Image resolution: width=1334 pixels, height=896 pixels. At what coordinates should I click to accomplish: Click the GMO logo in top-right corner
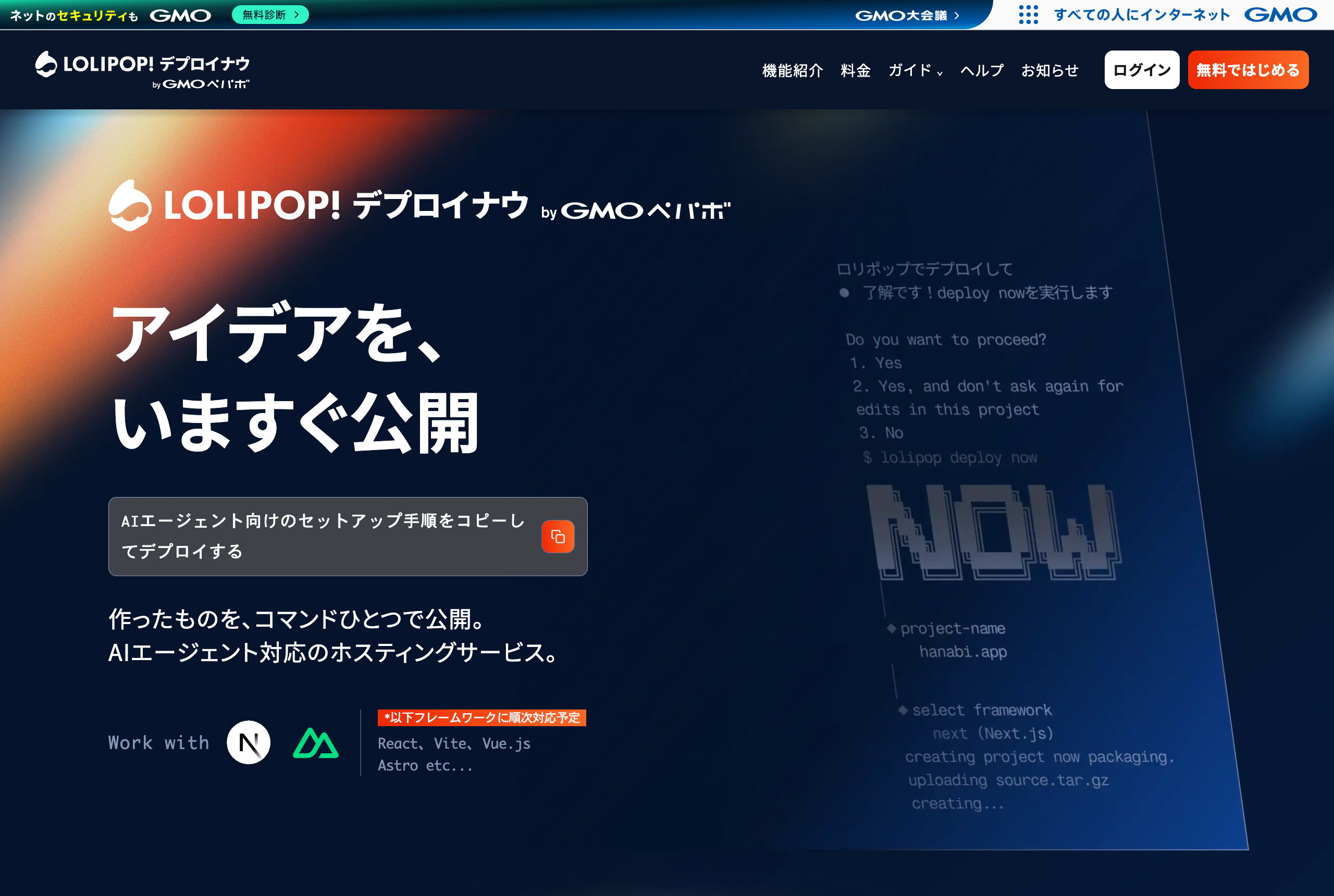click(x=1281, y=15)
